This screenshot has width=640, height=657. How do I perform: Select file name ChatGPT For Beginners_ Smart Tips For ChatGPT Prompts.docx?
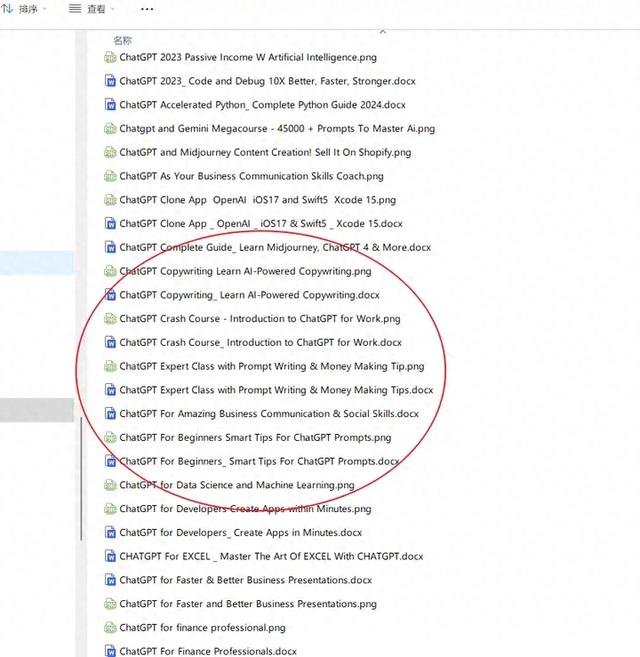[259, 461]
